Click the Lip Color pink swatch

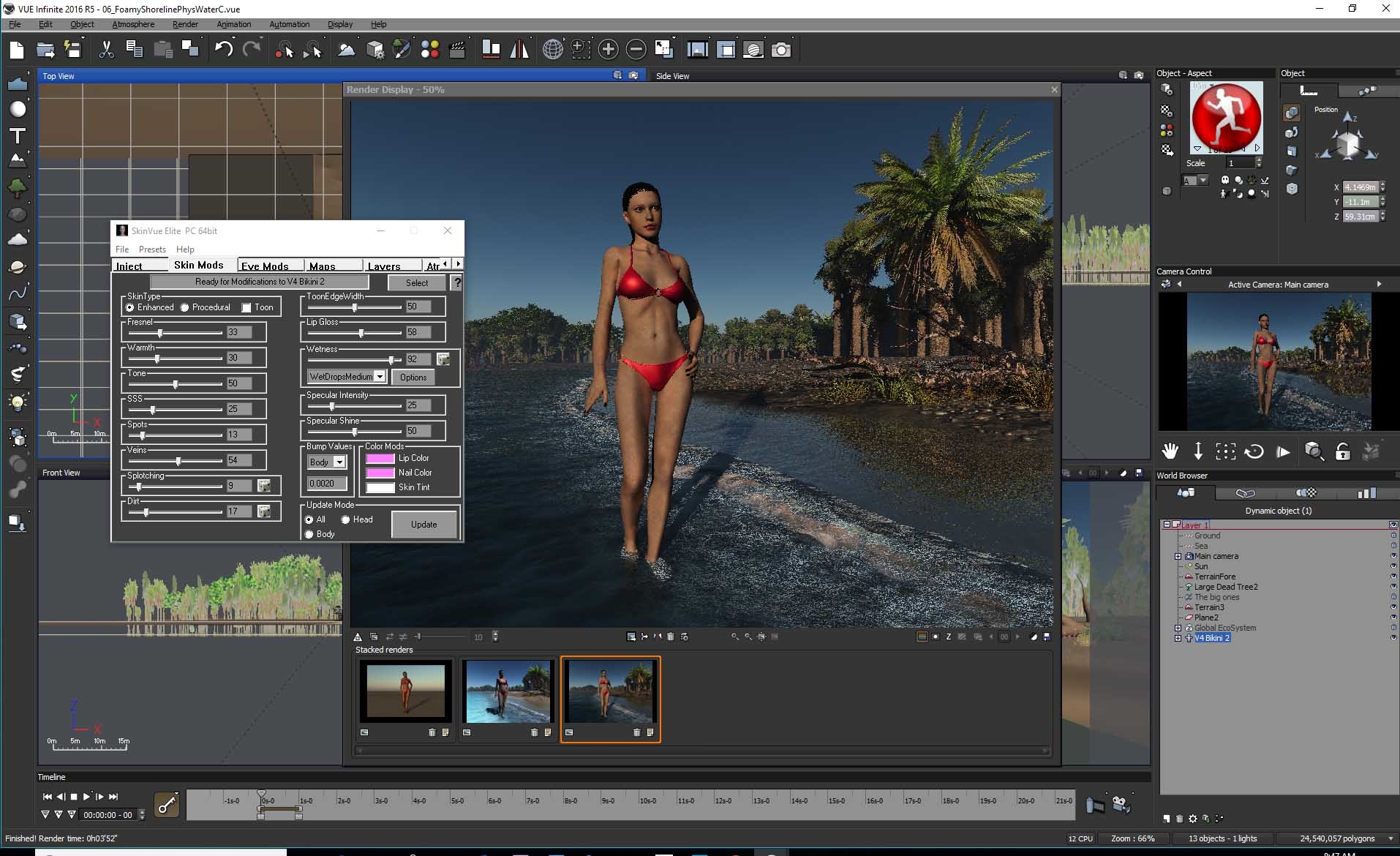pos(380,458)
